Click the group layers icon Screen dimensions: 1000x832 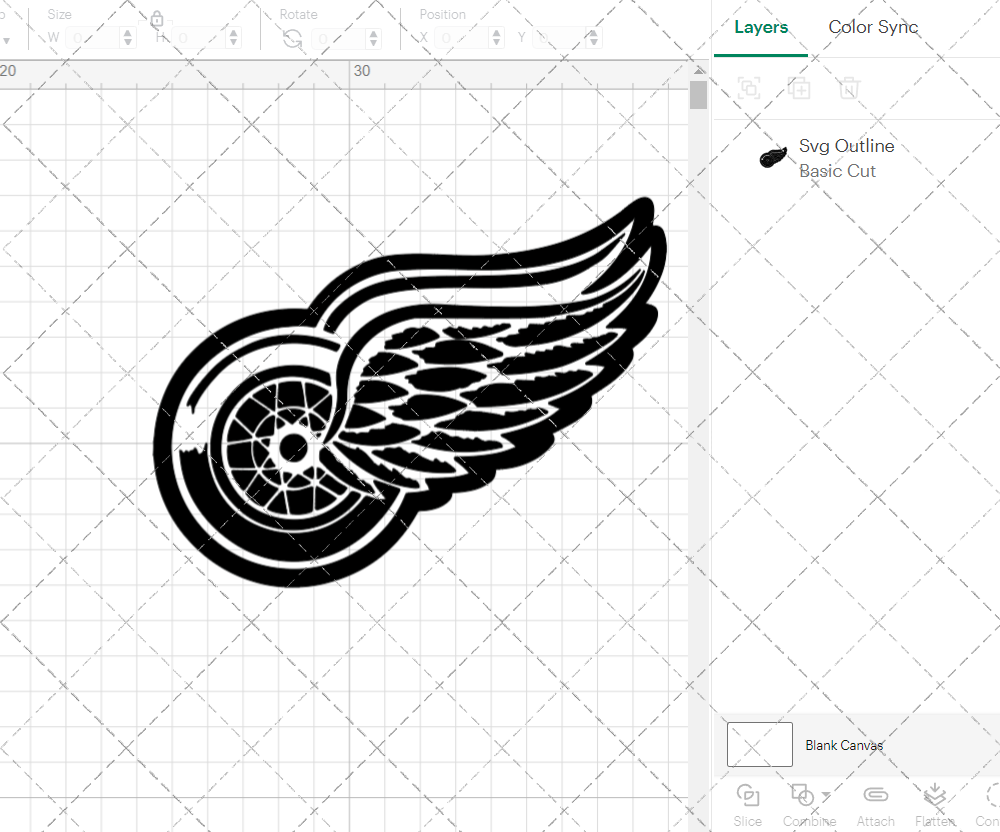point(748,88)
